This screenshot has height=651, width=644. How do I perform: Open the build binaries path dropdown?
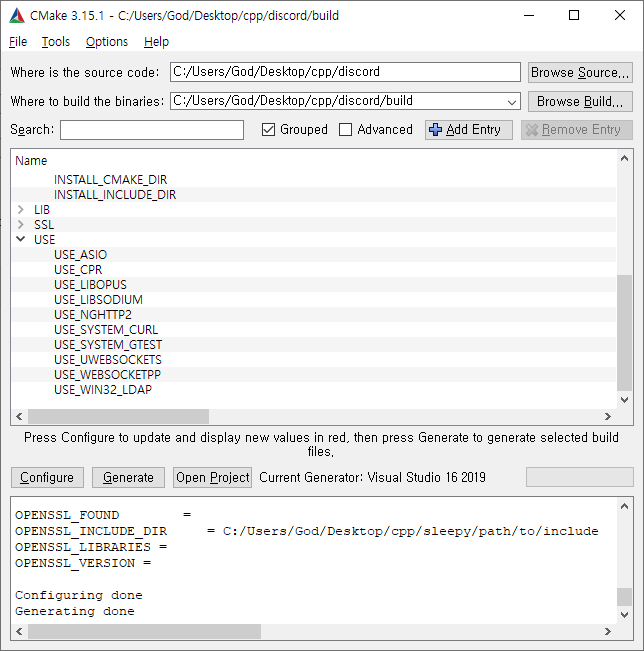click(512, 102)
